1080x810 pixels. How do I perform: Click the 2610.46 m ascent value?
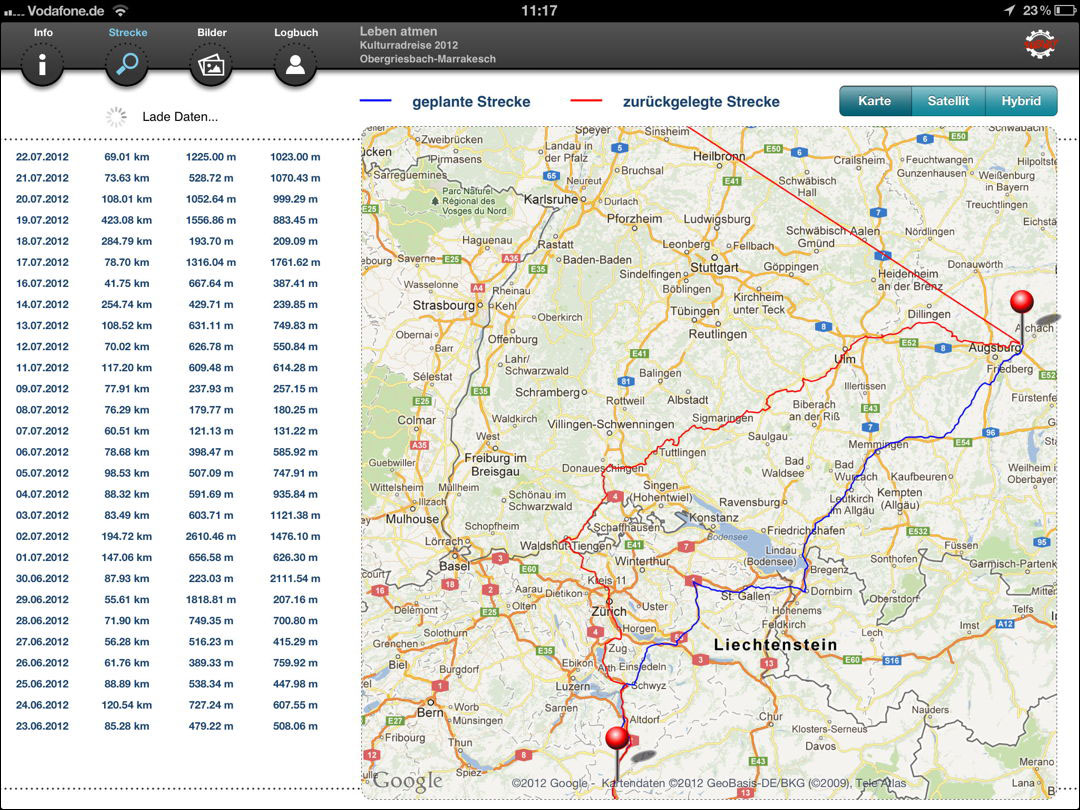click(x=211, y=537)
